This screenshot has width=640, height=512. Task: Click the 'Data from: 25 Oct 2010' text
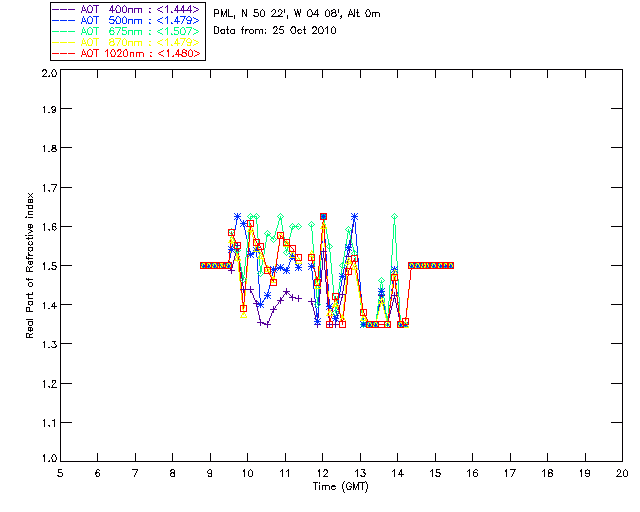[275, 31]
